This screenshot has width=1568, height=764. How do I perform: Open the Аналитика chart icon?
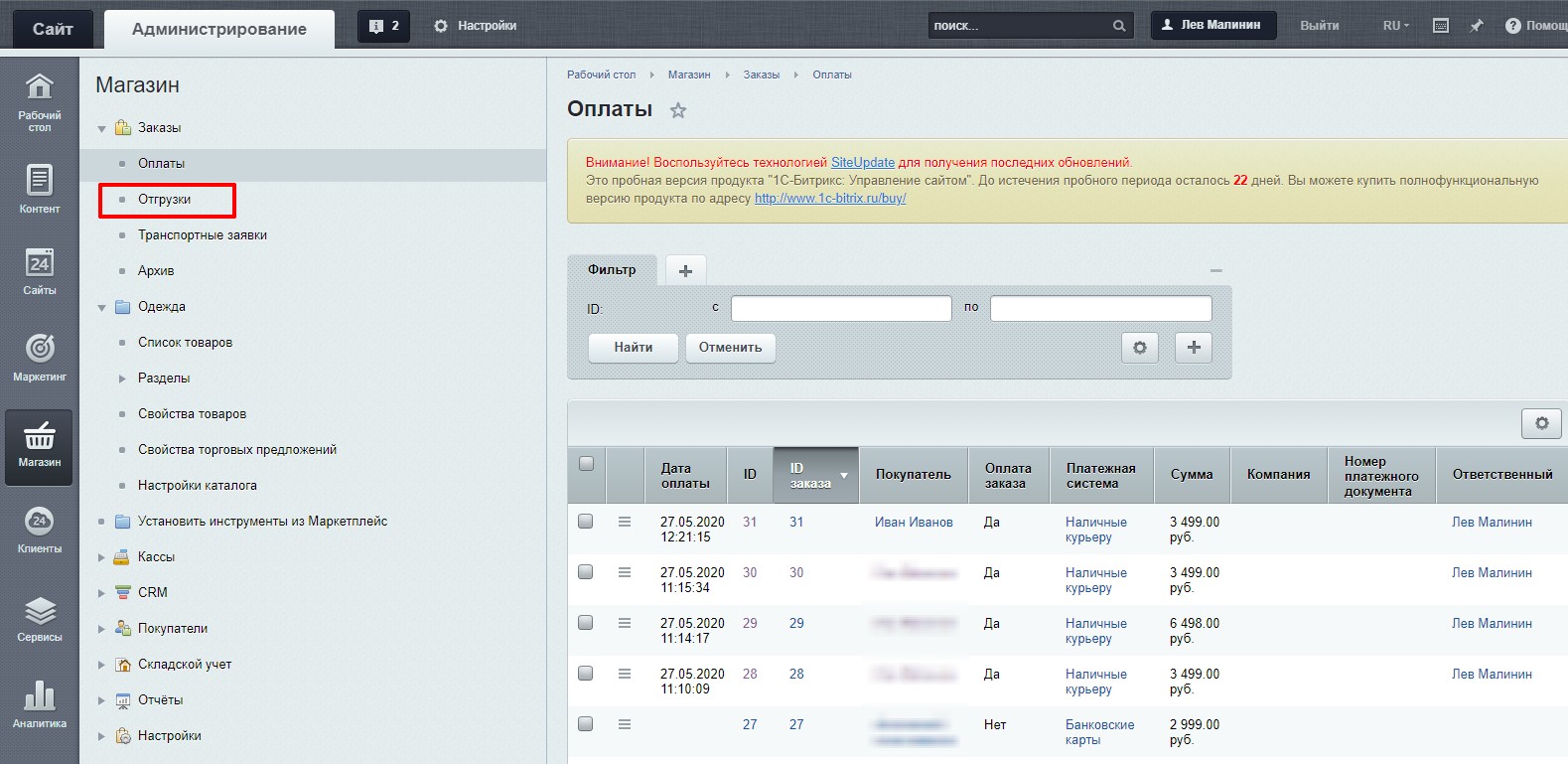[39, 703]
